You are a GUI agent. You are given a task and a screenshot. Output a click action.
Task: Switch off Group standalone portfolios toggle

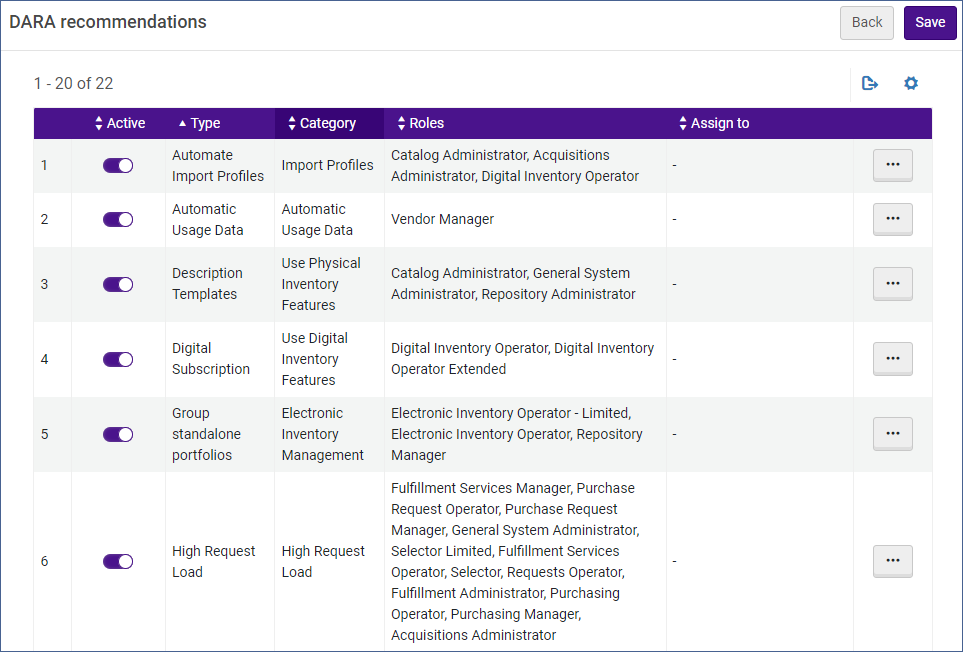(x=118, y=434)
